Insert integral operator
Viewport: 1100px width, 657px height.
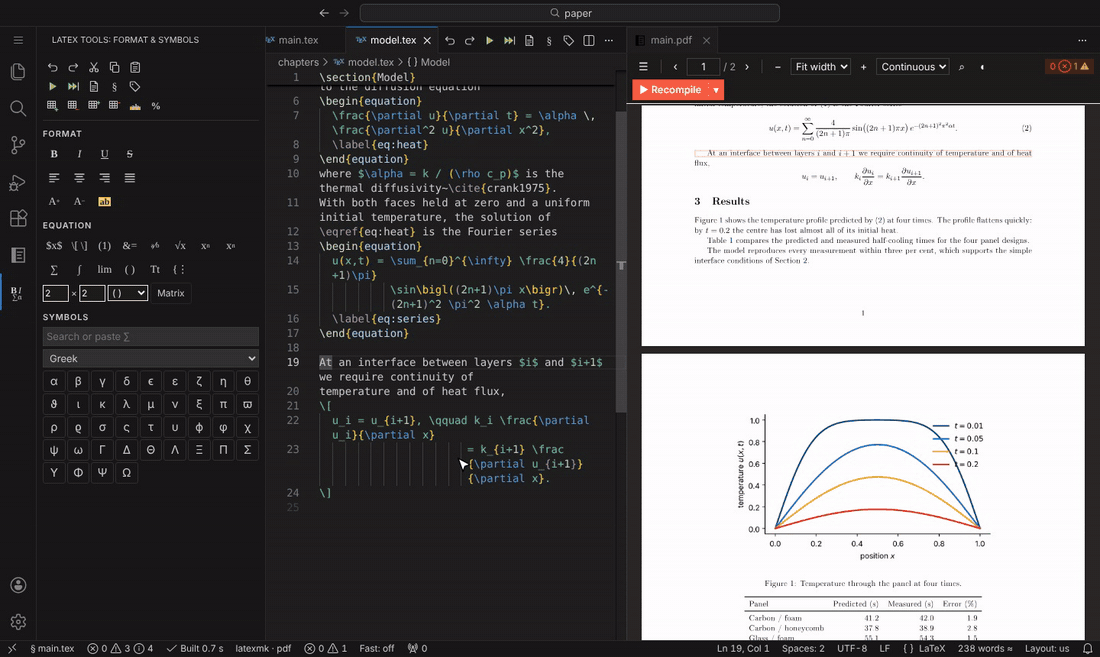pos(79,269)
